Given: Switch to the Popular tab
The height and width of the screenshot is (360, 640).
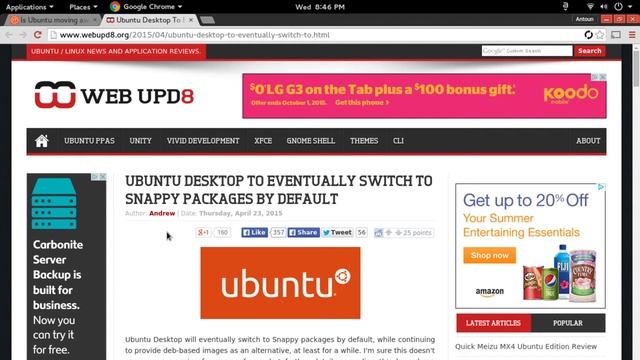Looking at the screenshot, I should [568, 323].
